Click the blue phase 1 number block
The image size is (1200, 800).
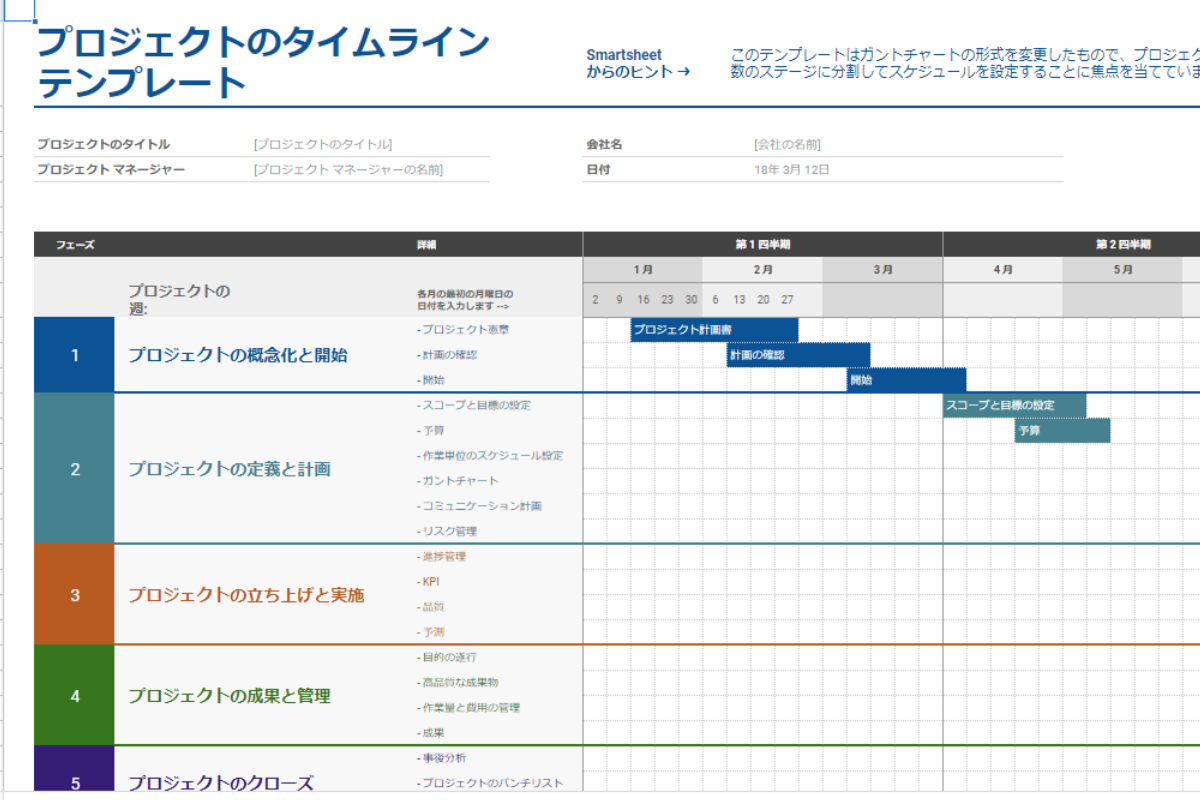tap(75, 355)
